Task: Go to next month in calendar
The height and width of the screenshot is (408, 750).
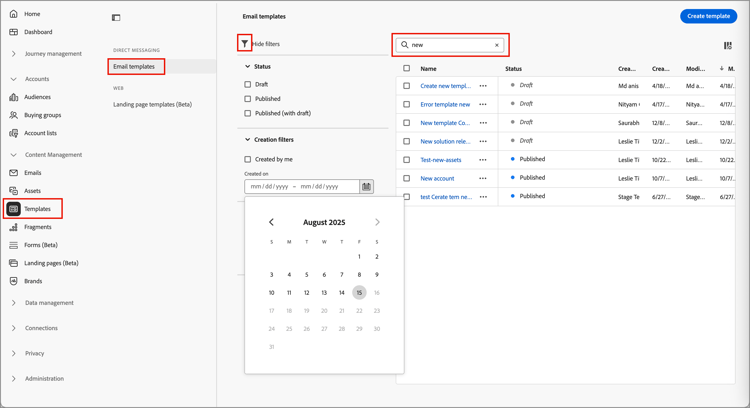Action: 377,222
